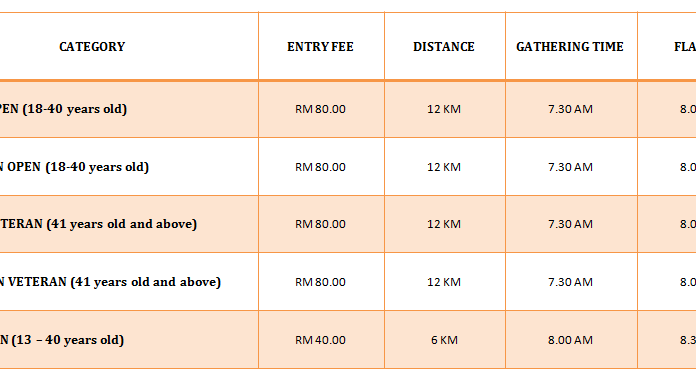Click 'N VETERAN (41 years old and above)' cell
The image size is (696, 380).
pos(129,282)
